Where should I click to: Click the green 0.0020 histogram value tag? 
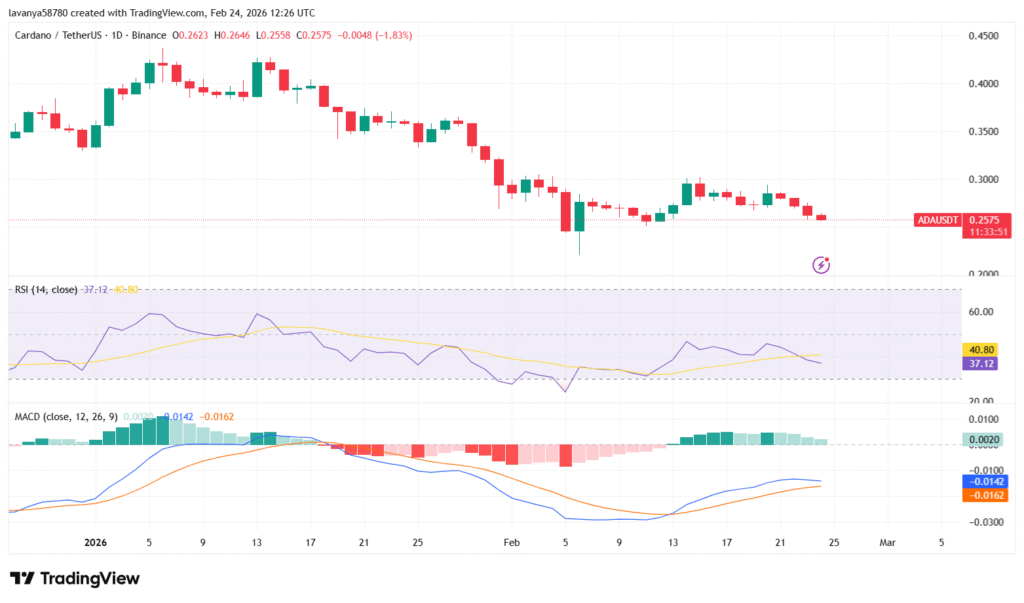coord(981,439)
